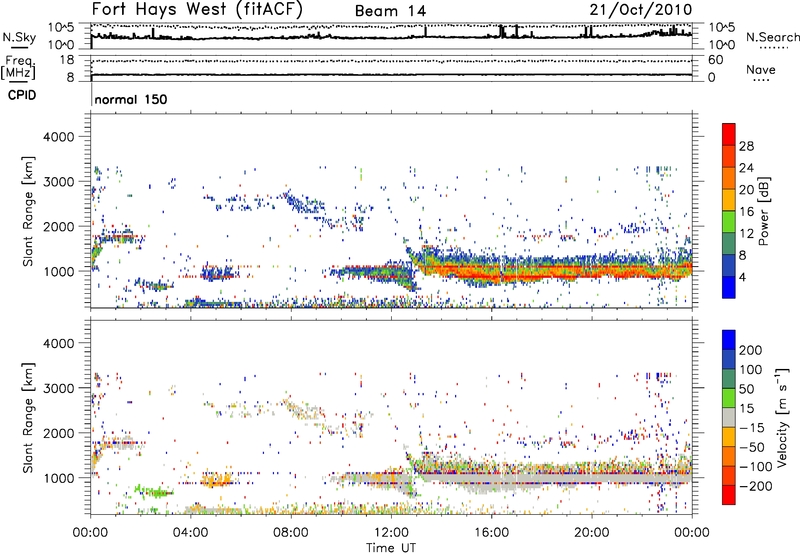800x554 pixels.
Task: Click the '4000' tick on the power panel
Action: [x=58, y=137]
